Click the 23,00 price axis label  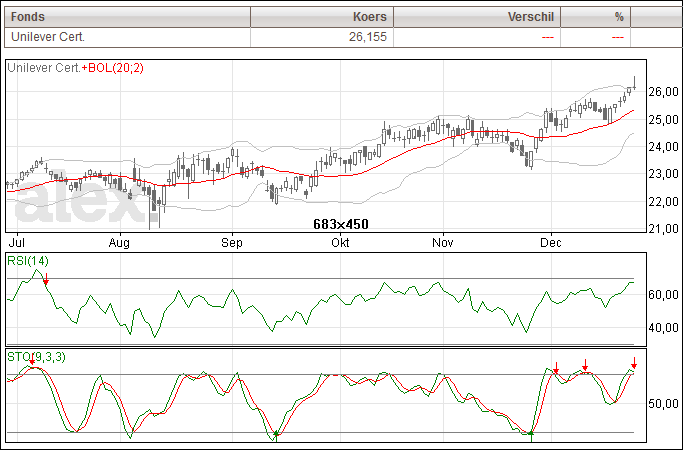click(x=663, y=174)
